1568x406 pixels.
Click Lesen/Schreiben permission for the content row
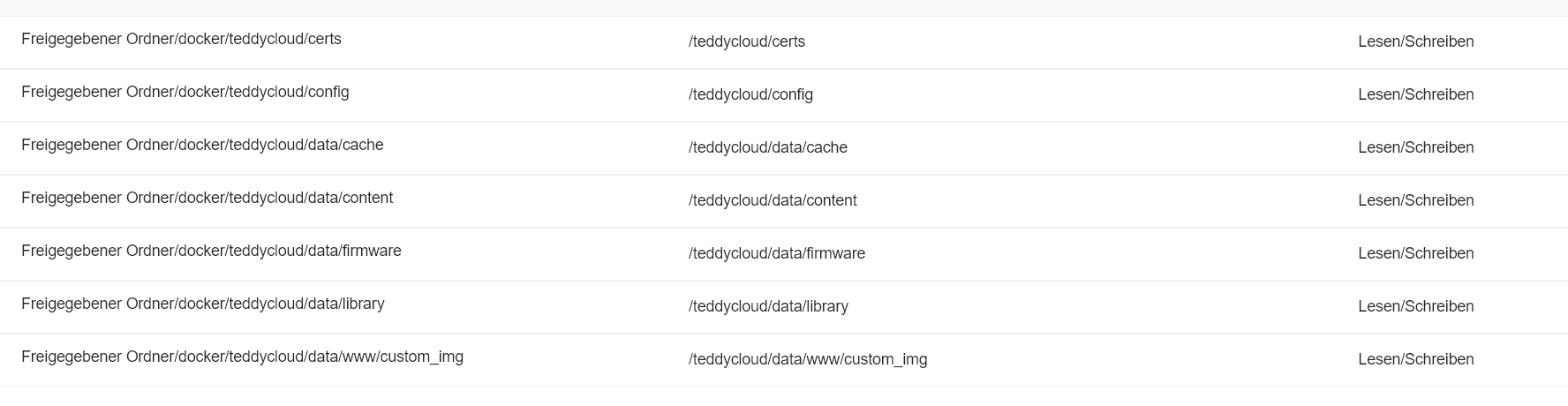click(1415, 200)
